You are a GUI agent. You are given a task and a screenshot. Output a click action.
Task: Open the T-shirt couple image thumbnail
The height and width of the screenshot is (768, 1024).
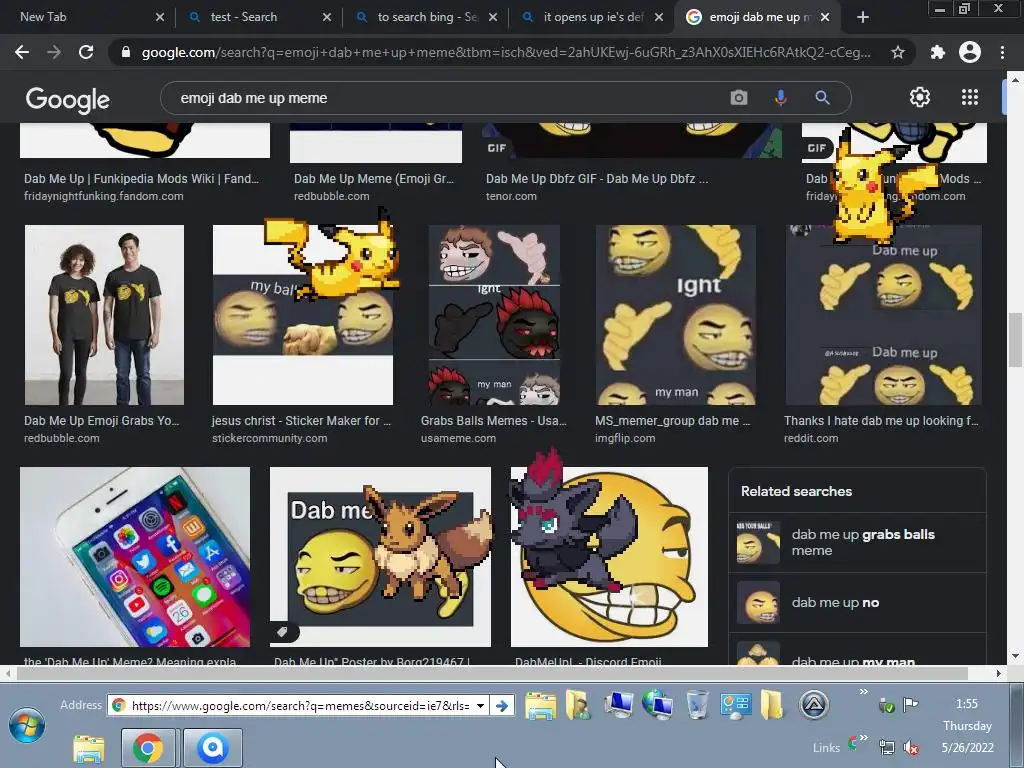click(x=104, y=315)
